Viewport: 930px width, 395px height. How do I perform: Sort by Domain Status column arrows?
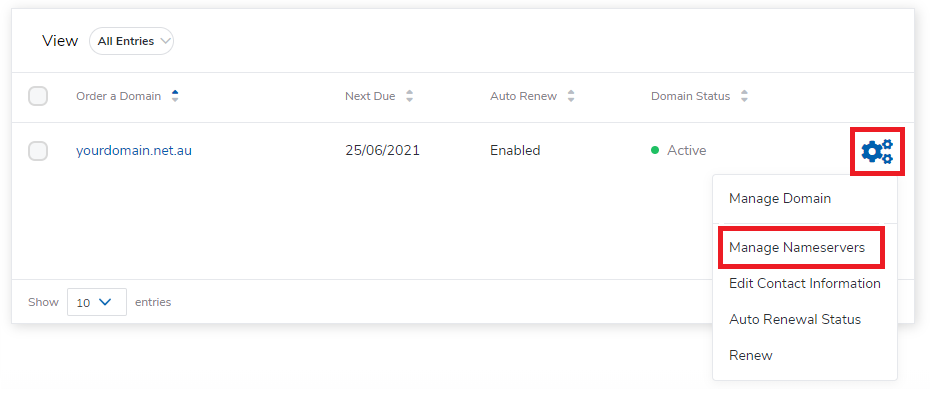pos(744,96)
